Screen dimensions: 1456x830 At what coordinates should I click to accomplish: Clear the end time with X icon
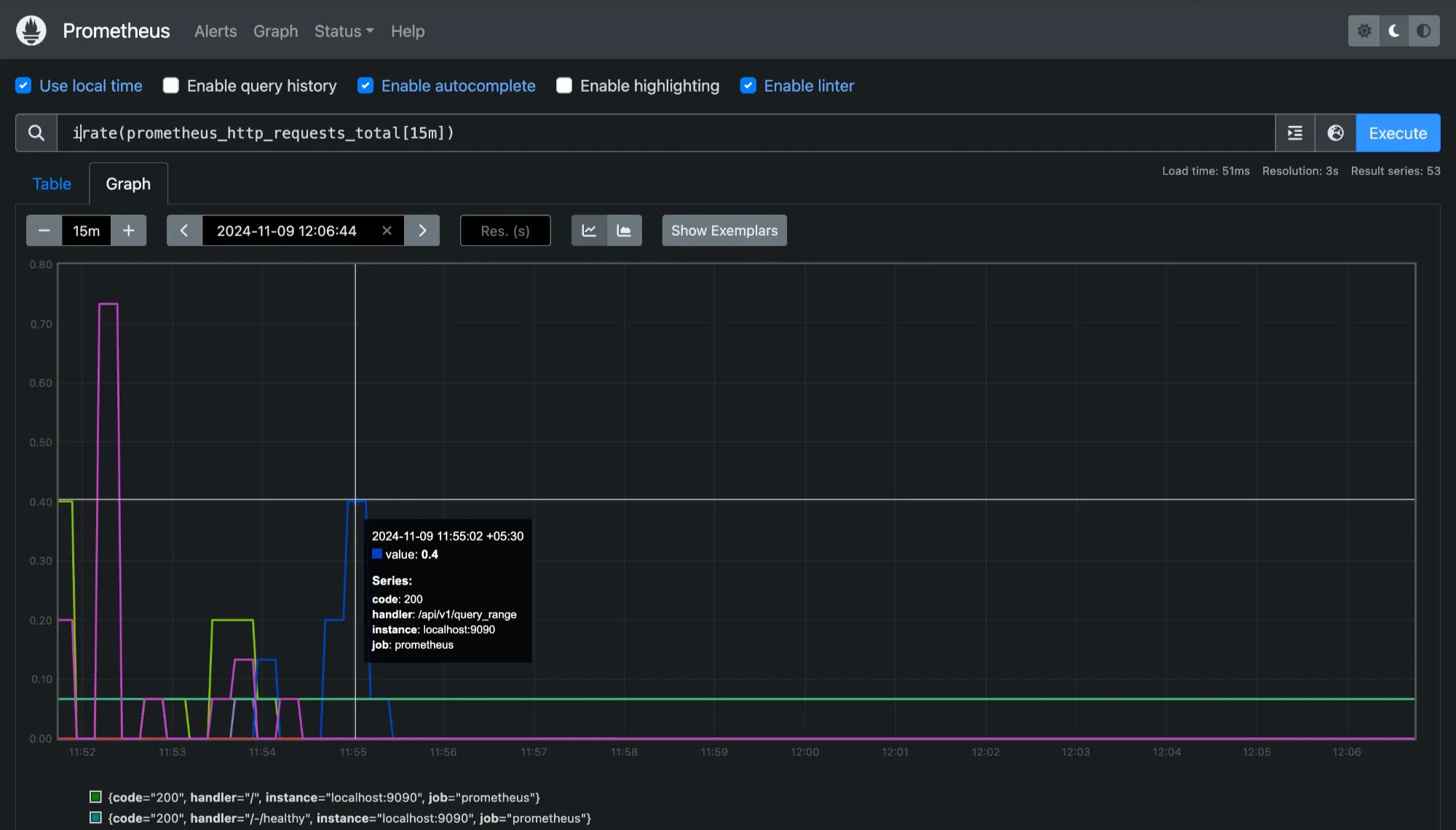click(387, 231)
